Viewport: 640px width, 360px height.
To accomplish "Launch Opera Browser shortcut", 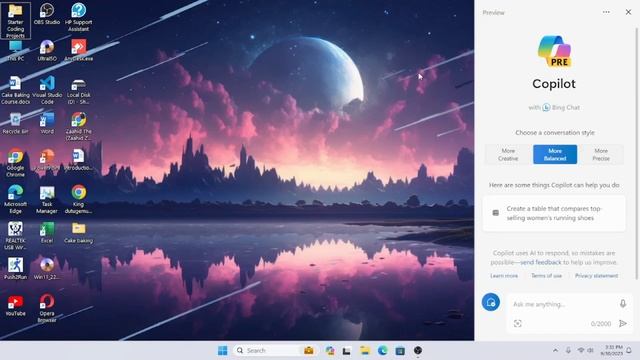I will pyautogui.click(x=47, y=308).
